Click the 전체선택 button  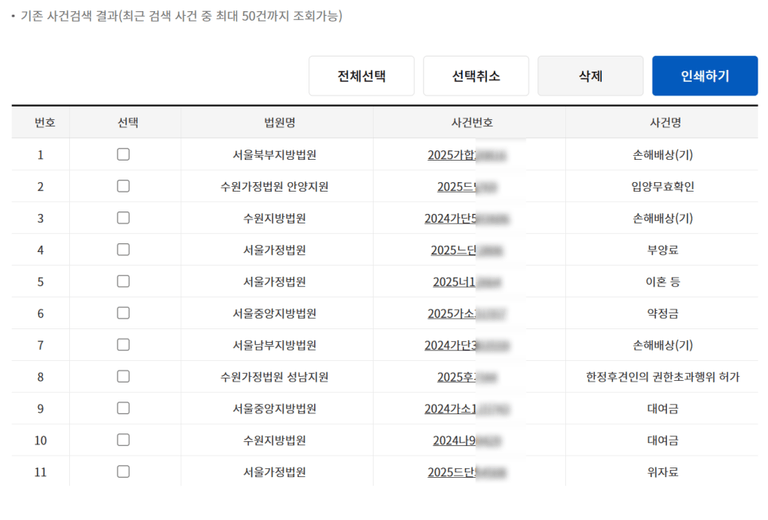361,76
